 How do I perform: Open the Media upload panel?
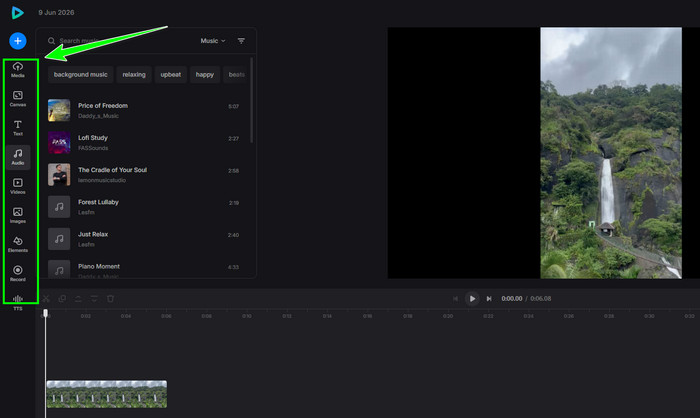(x=18, y=70)
